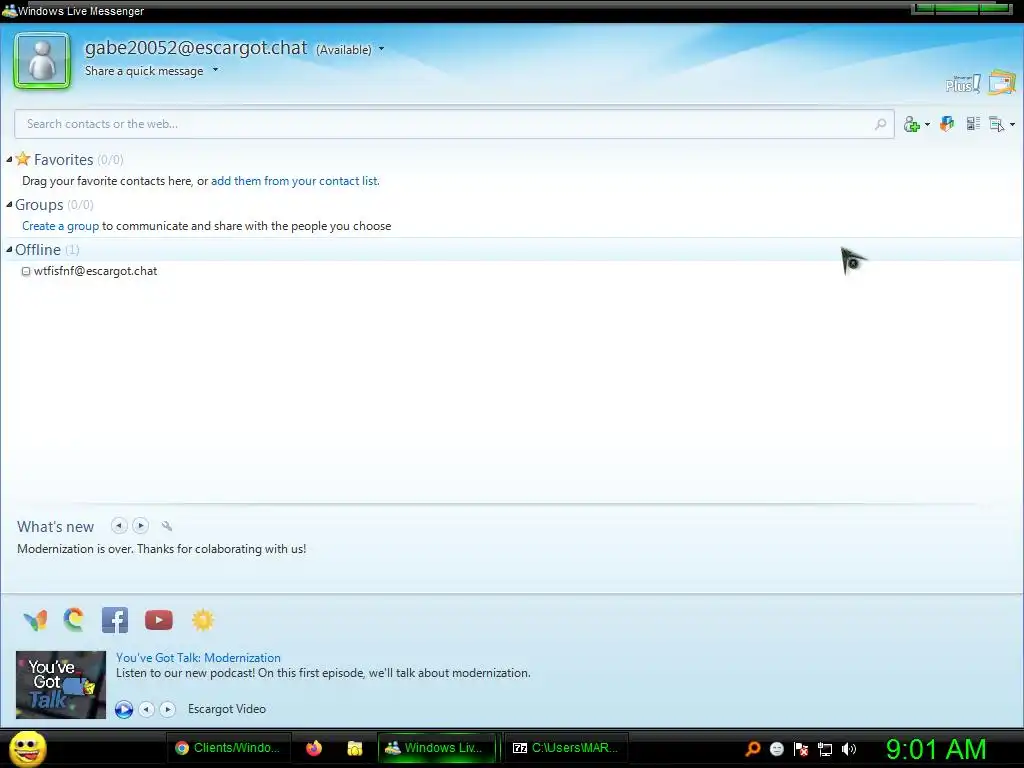This screenshot has width=1024, height=768.
Task: Open What's new settings wrench icon
Action: [x=167, y=526]
